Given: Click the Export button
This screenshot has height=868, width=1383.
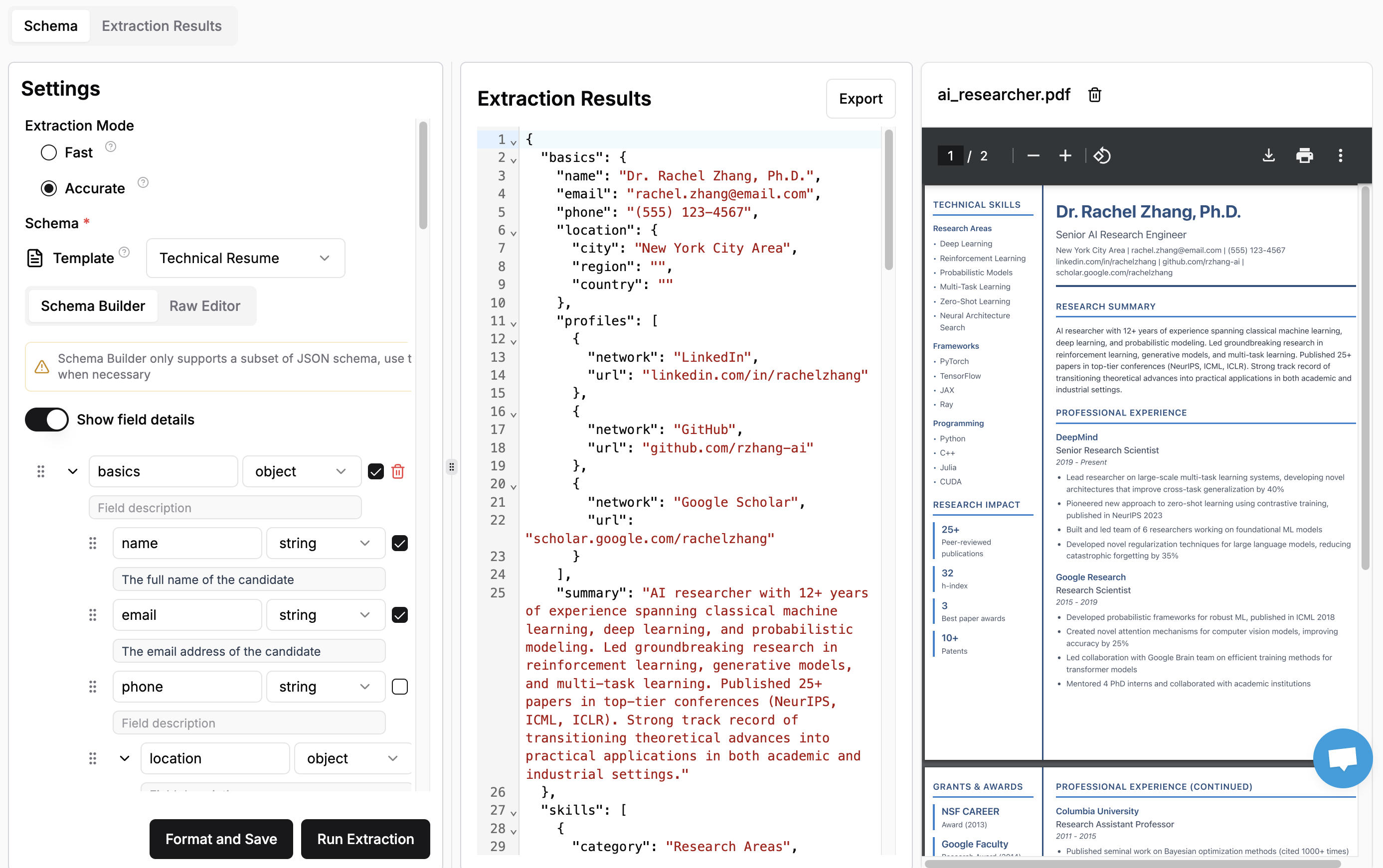Looking at the screenshot, I should pyautogui.click(x=860, y=99).
